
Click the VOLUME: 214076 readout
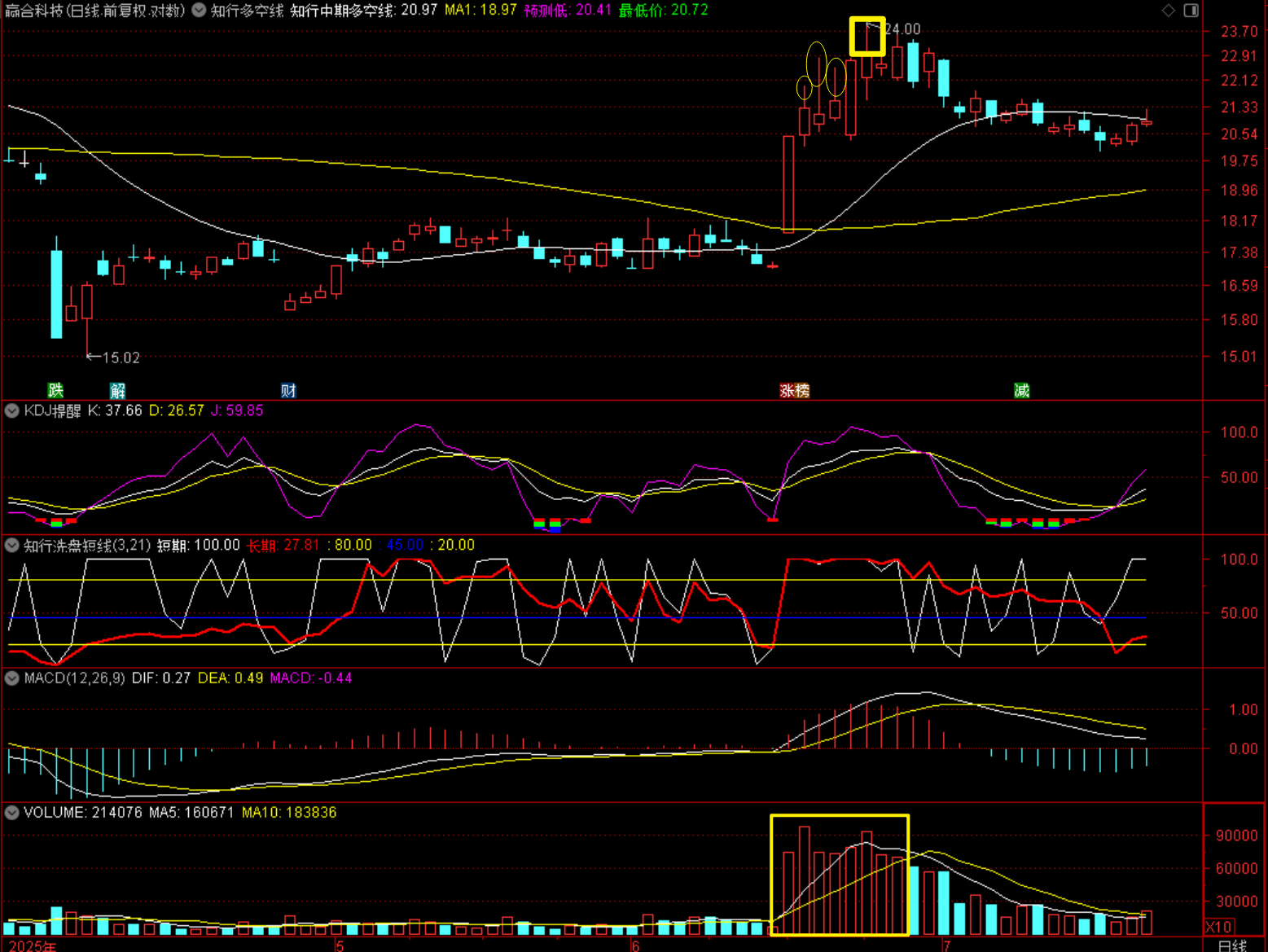tap(83, 812)
